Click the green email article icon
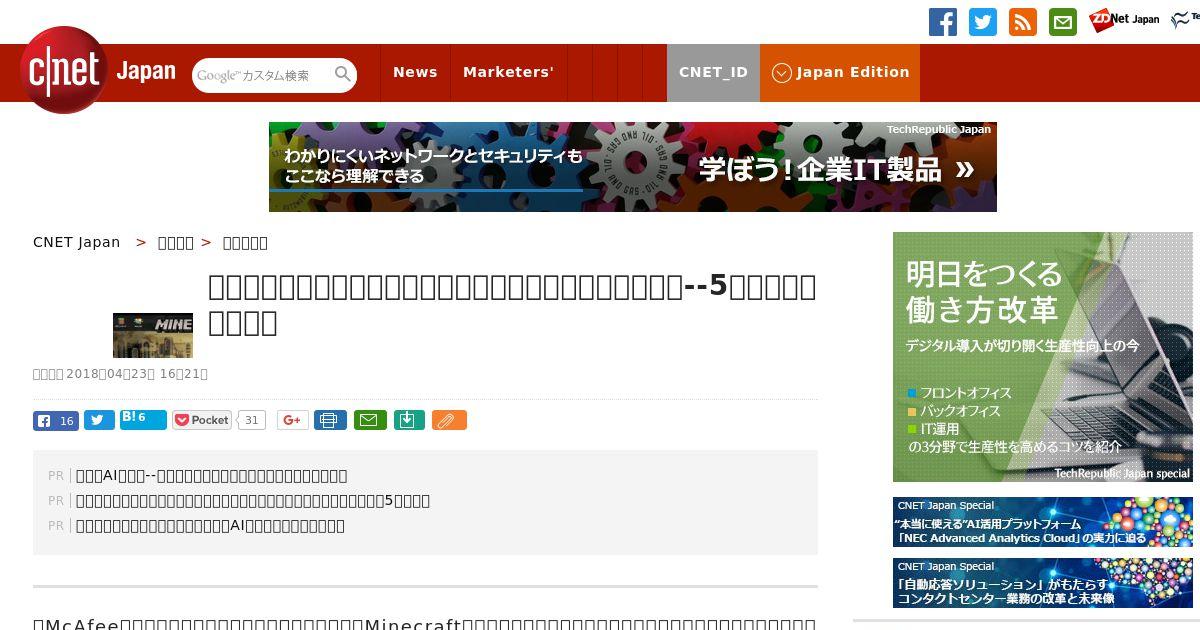 (370, 420)
